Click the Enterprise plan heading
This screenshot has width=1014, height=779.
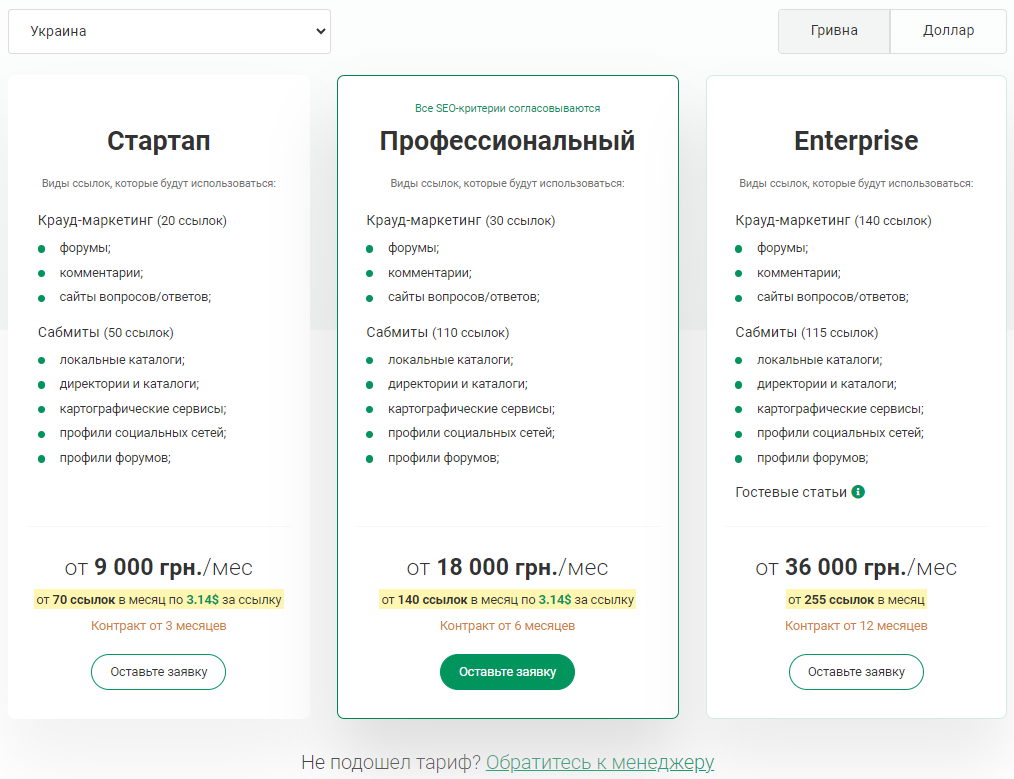pos(856,141)
